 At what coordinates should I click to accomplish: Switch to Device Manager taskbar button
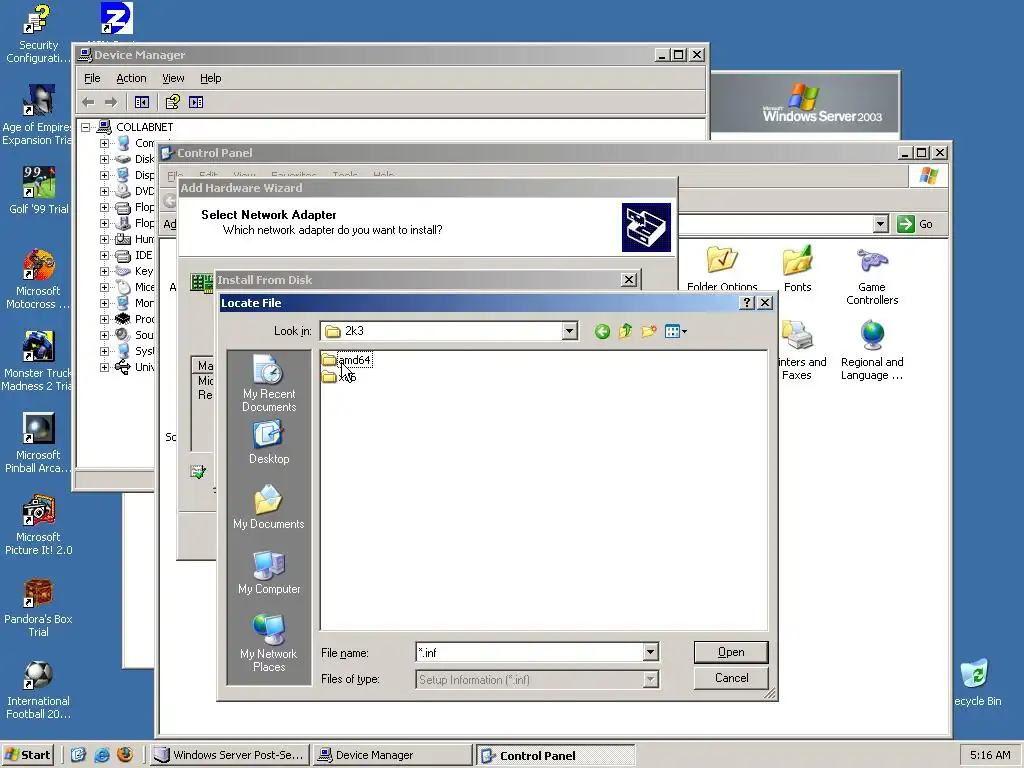(392, 755)
